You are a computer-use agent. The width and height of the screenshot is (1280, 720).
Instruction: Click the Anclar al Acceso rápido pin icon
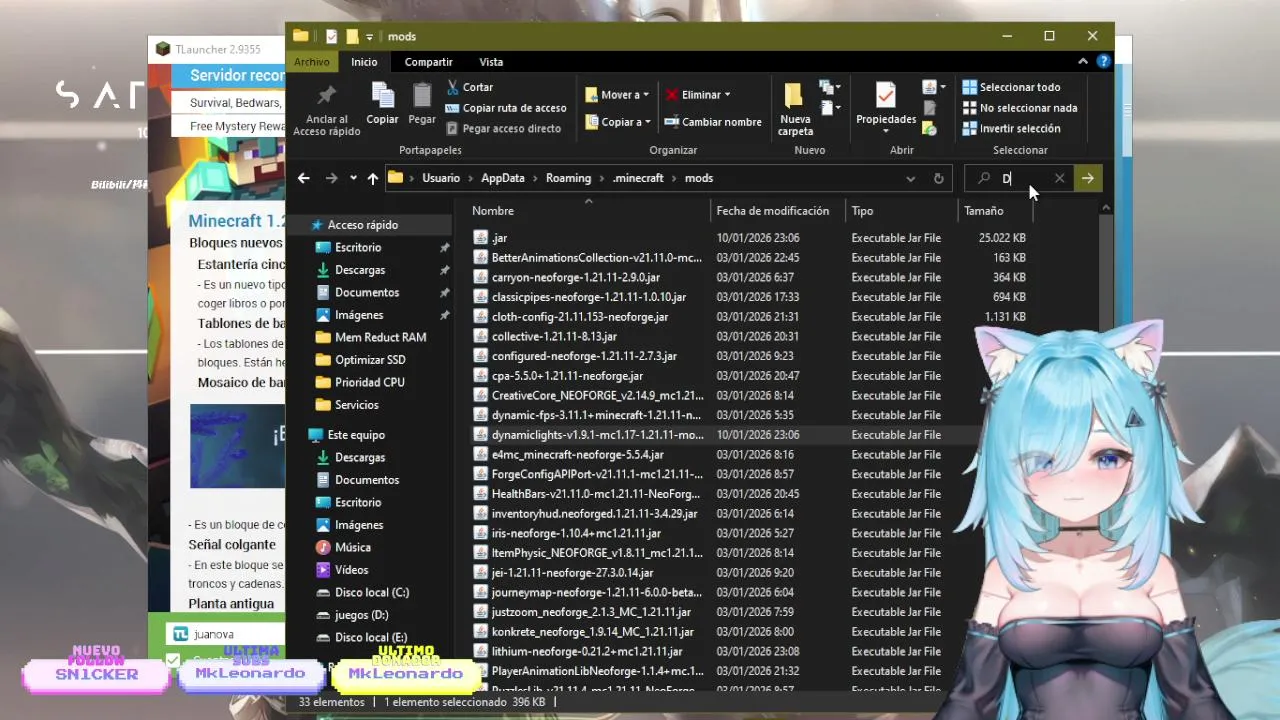(x=326, y=96)
